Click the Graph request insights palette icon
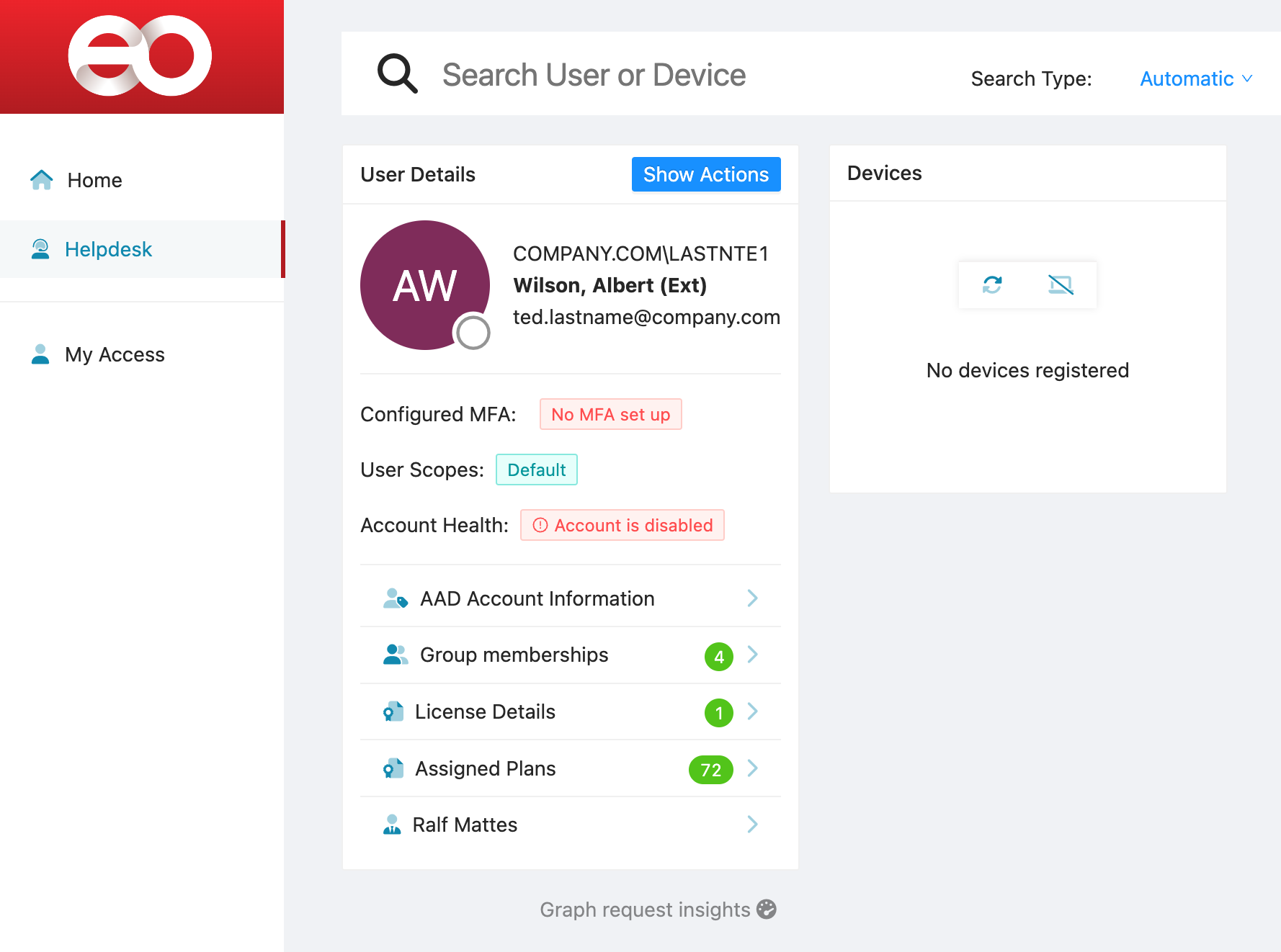The width and height of the screenshot is (1281, 952). 767,910
